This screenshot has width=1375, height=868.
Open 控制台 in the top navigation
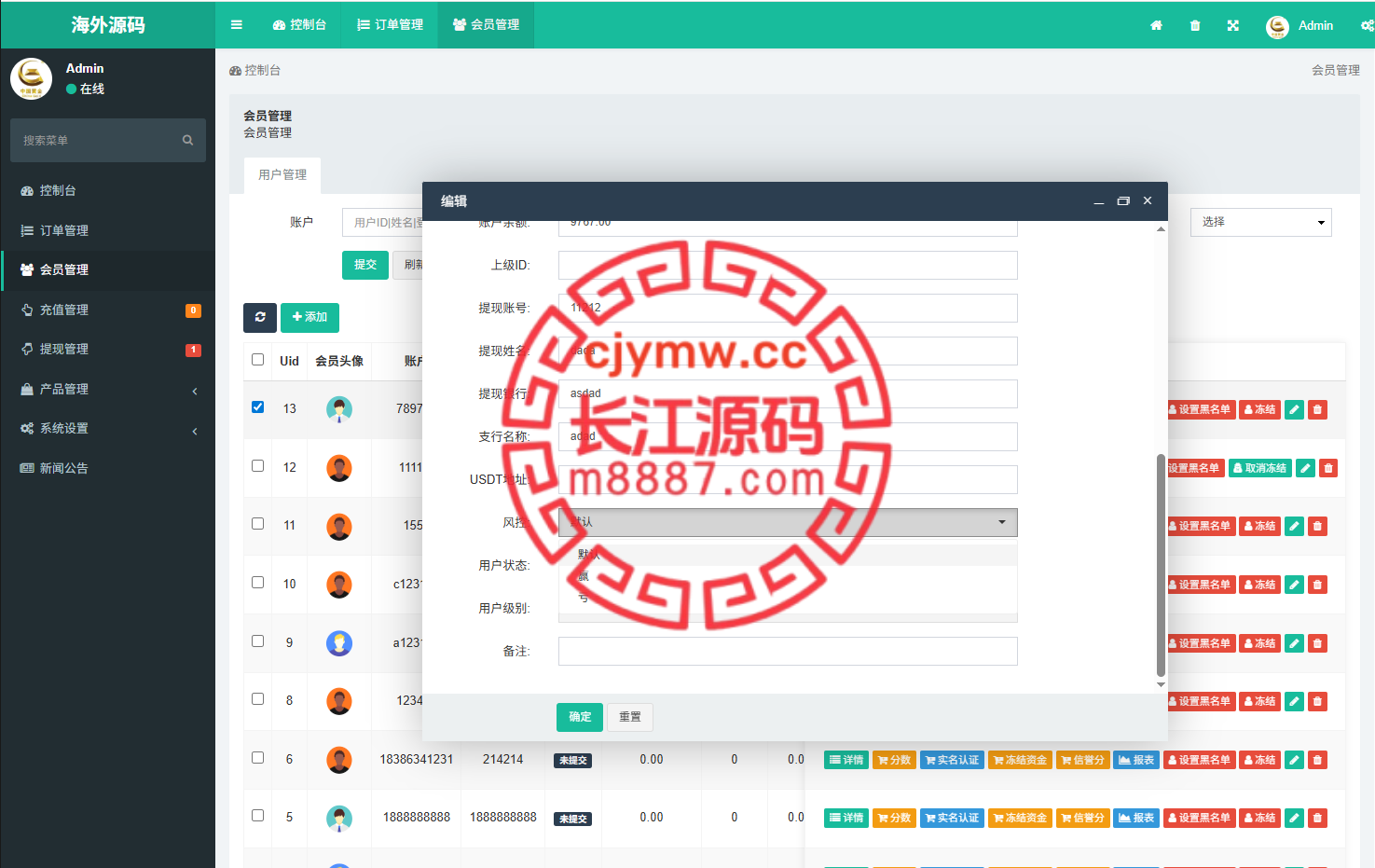click(299, 25)
